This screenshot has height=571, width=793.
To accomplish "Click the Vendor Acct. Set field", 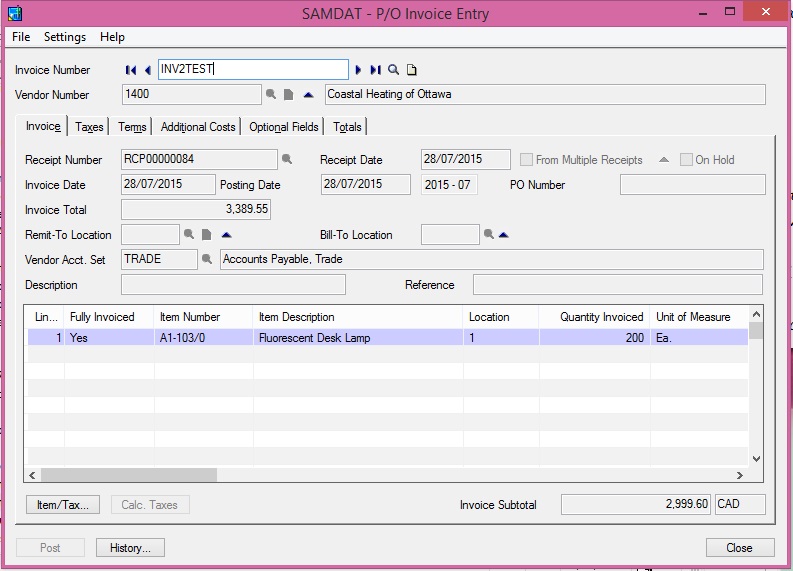I will point(159,259).
